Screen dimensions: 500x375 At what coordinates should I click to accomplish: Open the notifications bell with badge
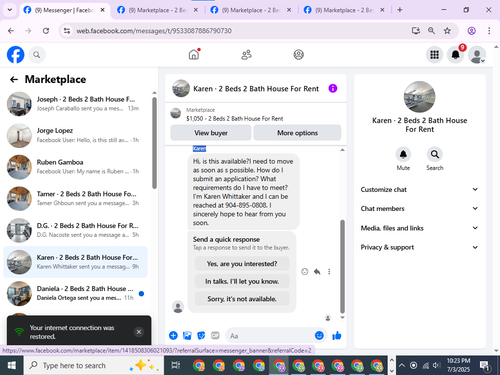pyautogui.click(x=456, y=55)
